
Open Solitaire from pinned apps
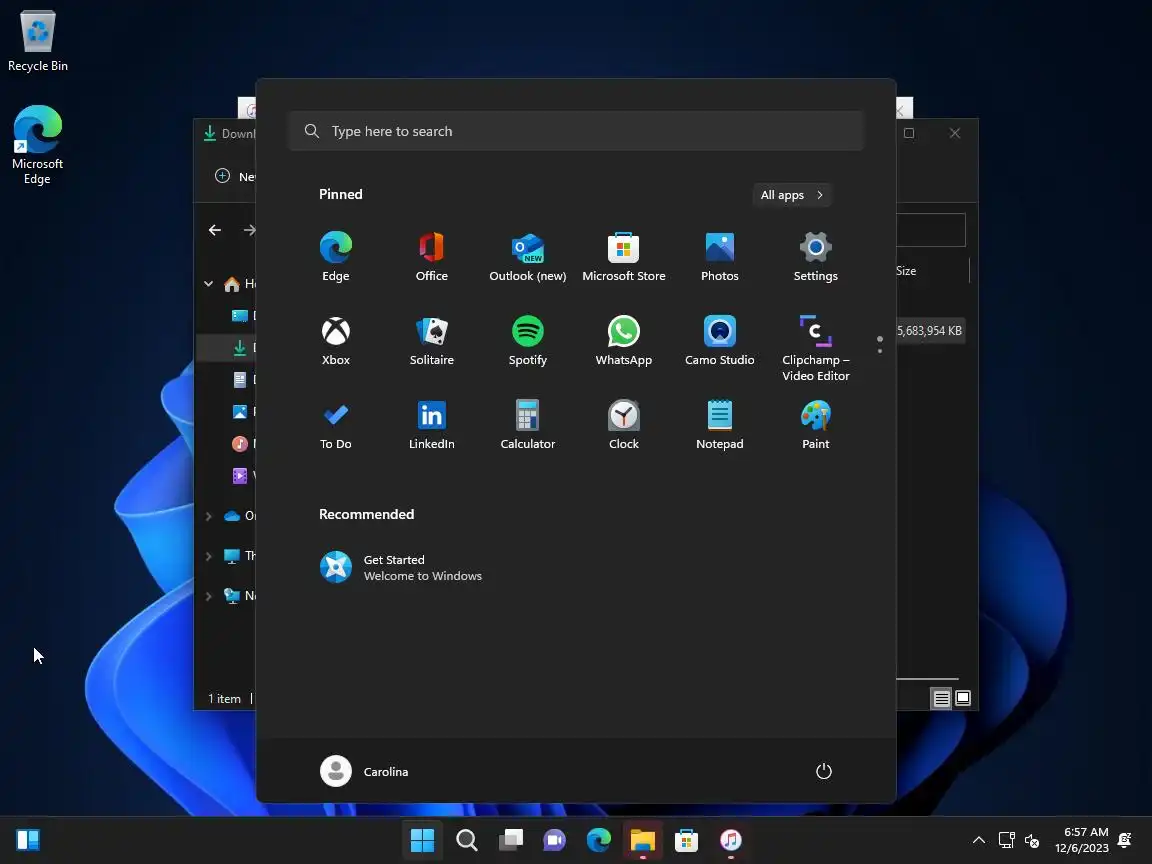431,340
